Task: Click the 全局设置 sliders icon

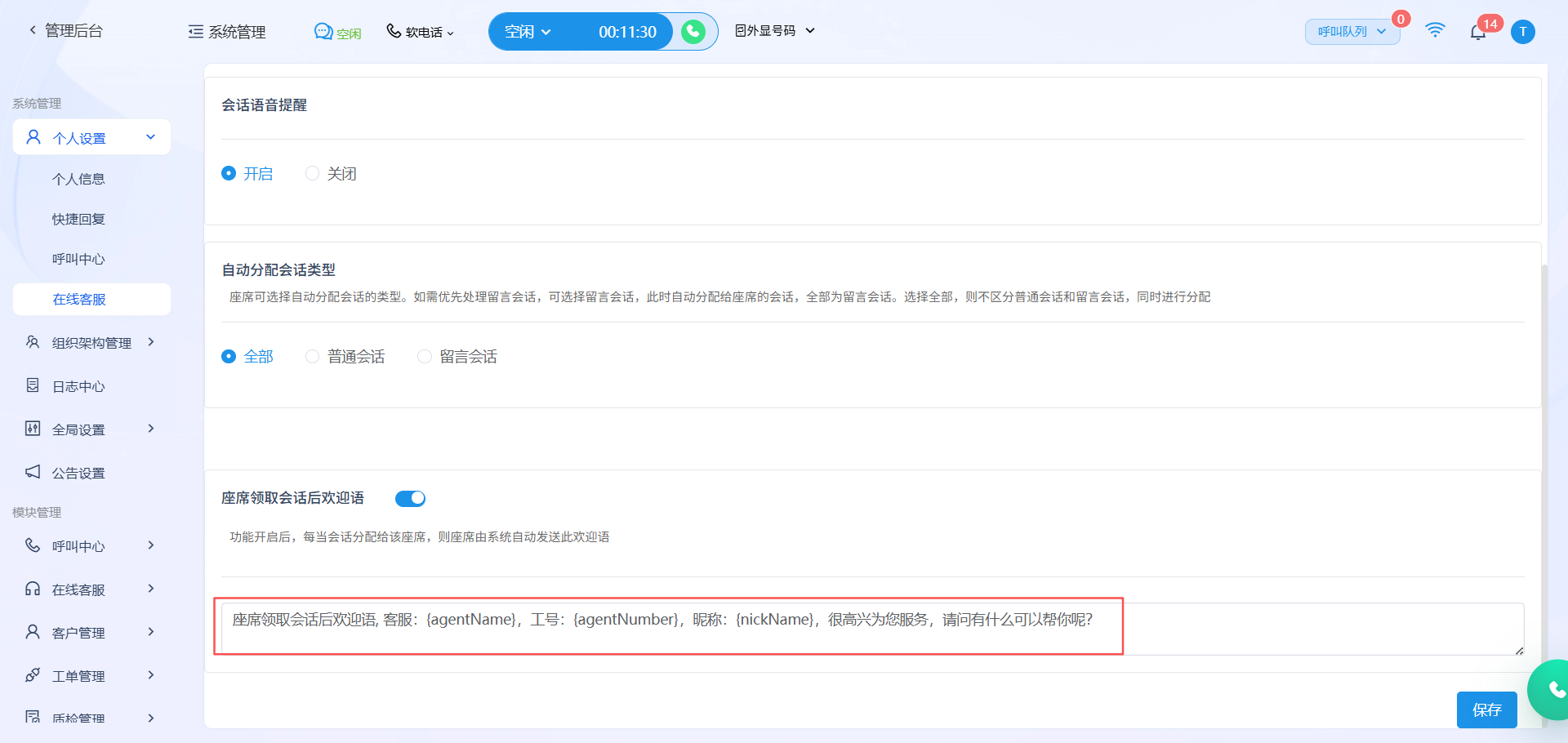Action: (x=33, y=429)
